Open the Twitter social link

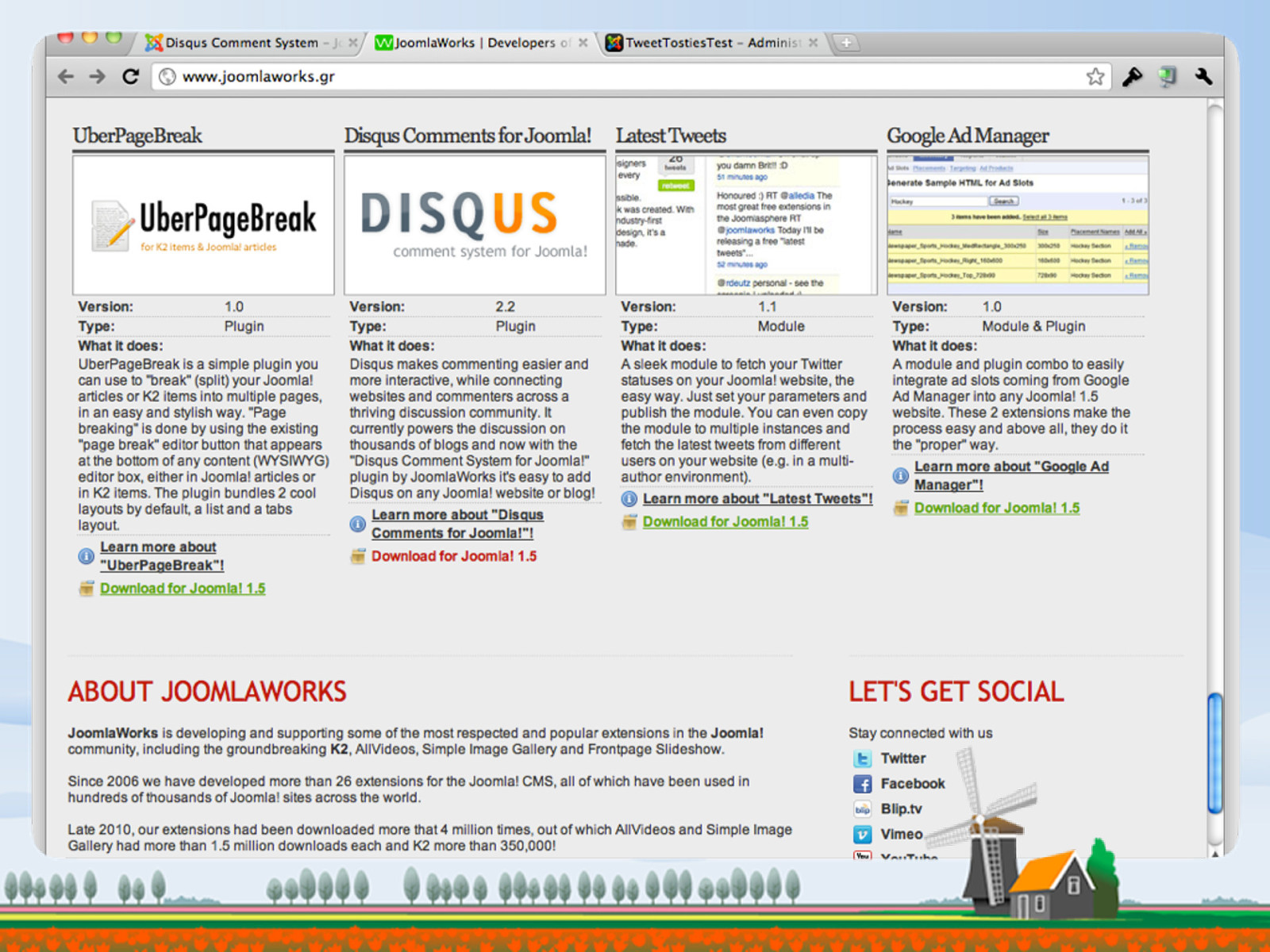pyautogui.click(x=903, y=758)
